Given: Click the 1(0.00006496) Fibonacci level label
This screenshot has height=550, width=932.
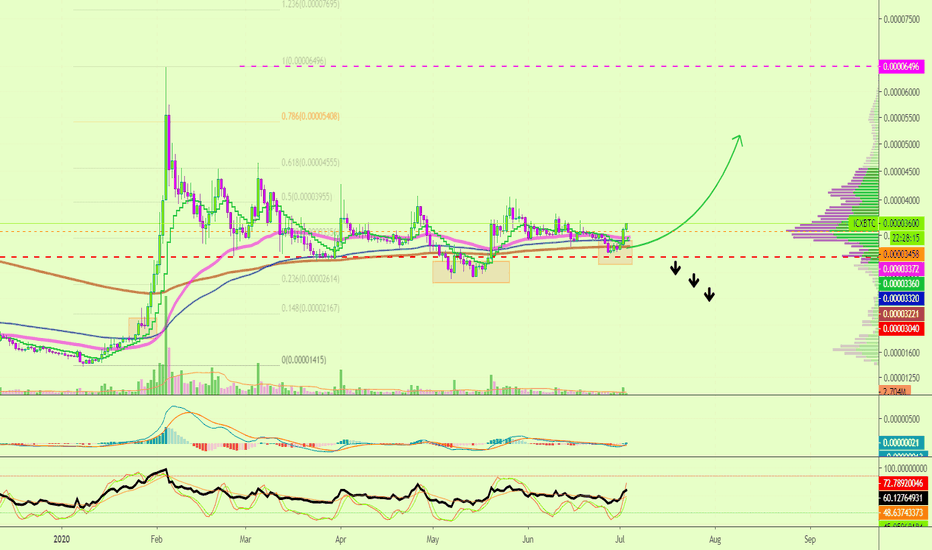Looking at the screenshot, I should coord(304,61).
